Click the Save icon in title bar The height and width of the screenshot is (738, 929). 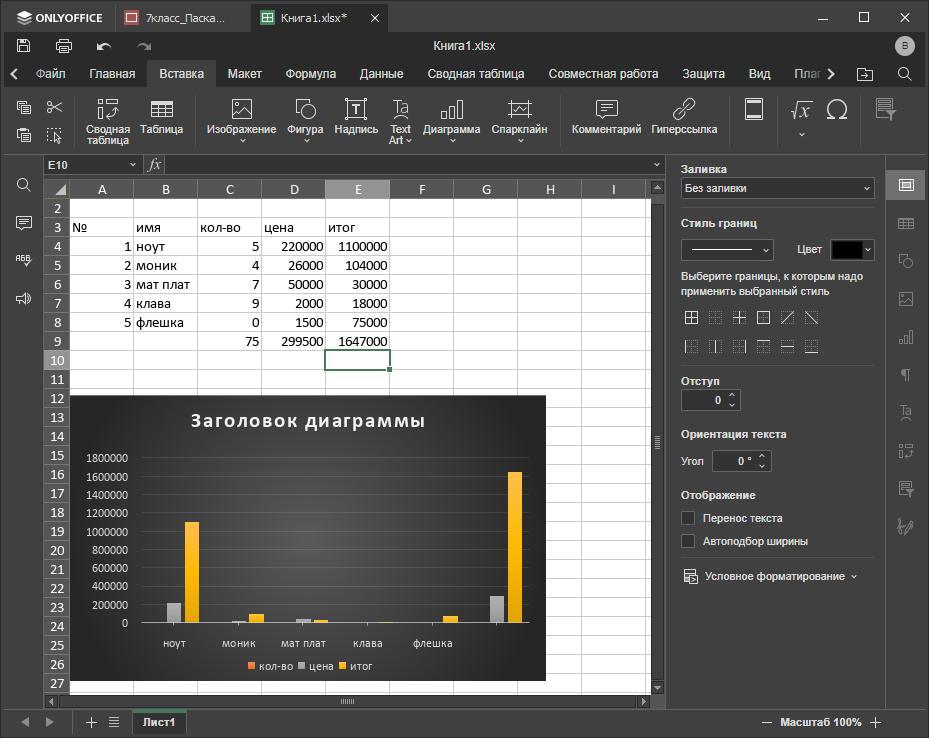click(x=23, y=46)
